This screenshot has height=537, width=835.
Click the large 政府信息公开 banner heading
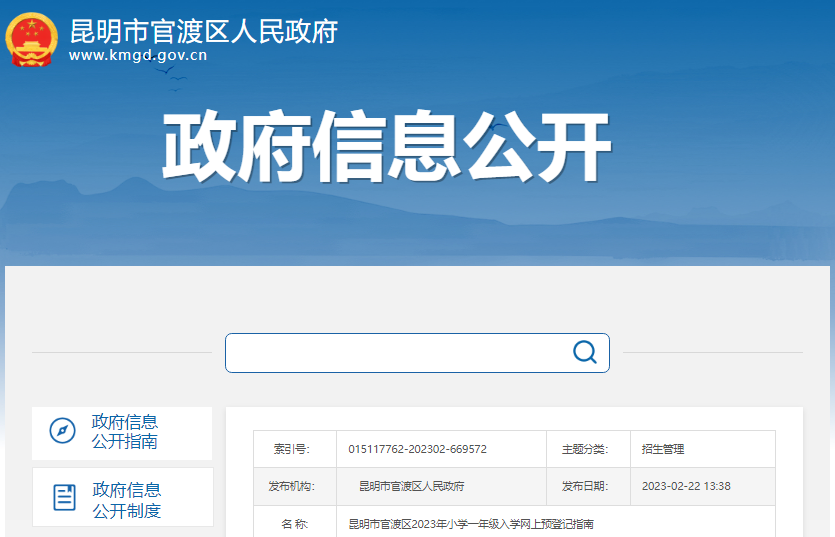(386, 148)
